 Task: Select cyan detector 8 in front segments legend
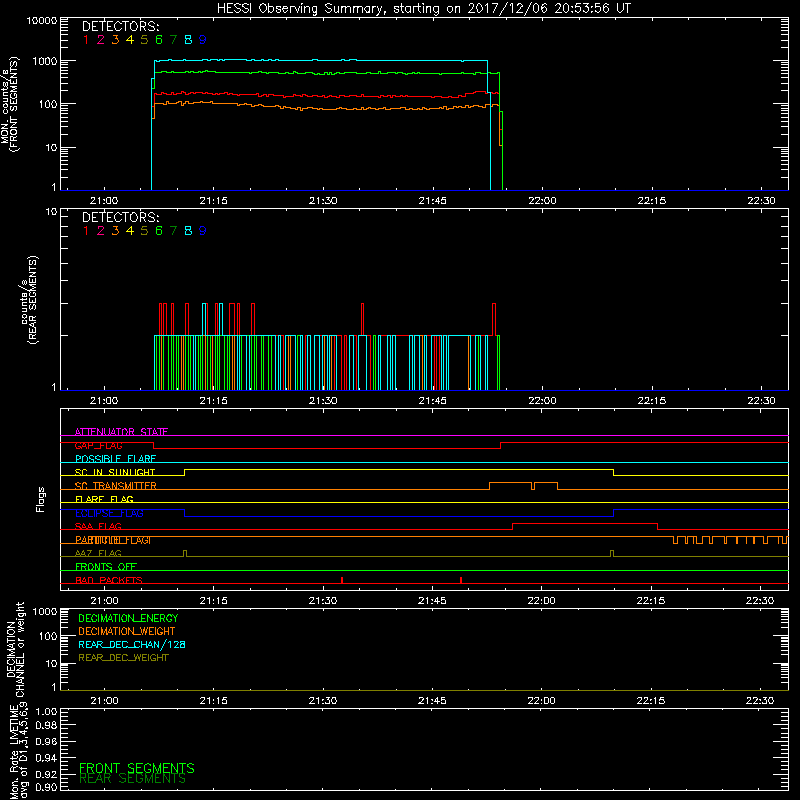pos(188,40)
